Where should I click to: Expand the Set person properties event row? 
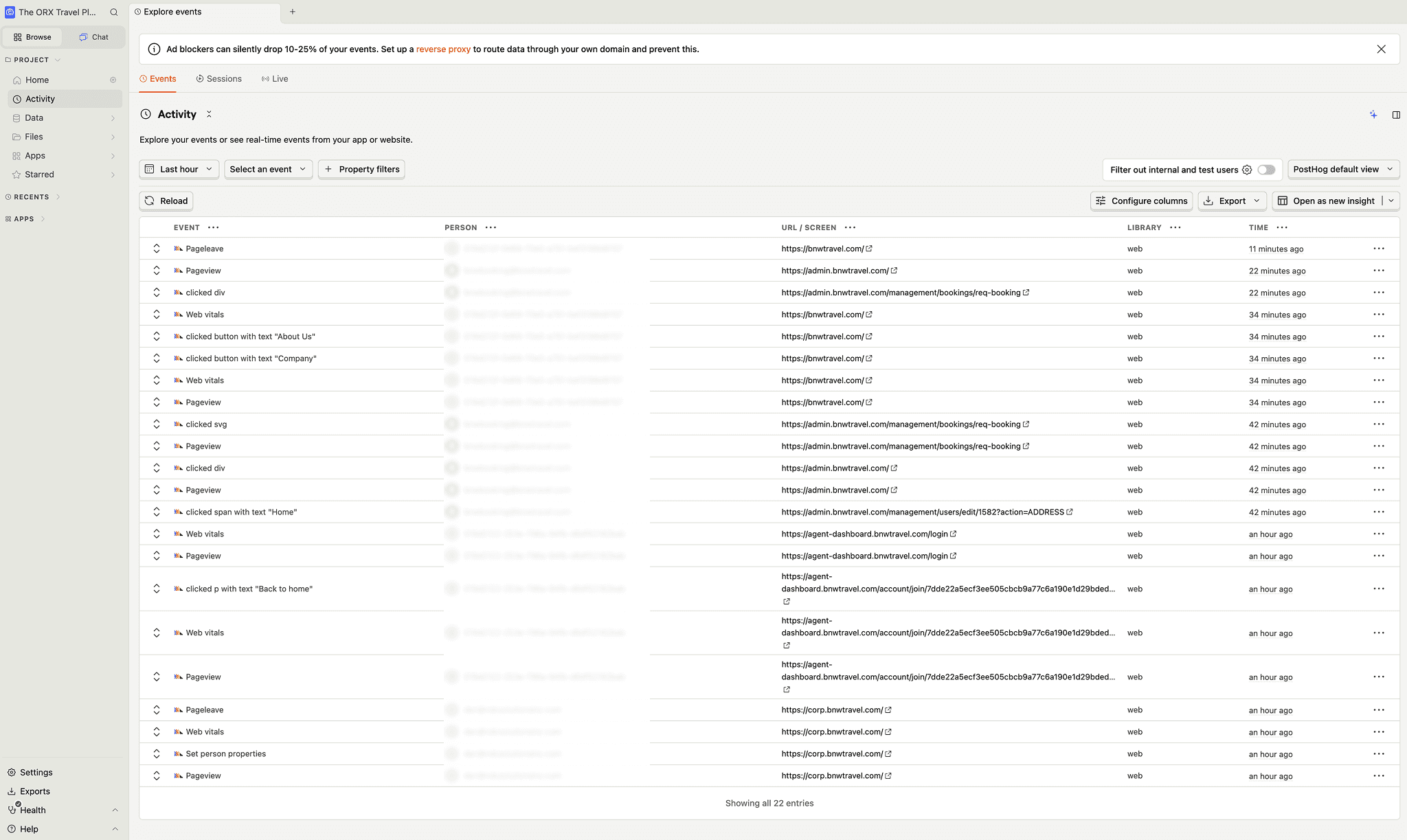point(157,753)
